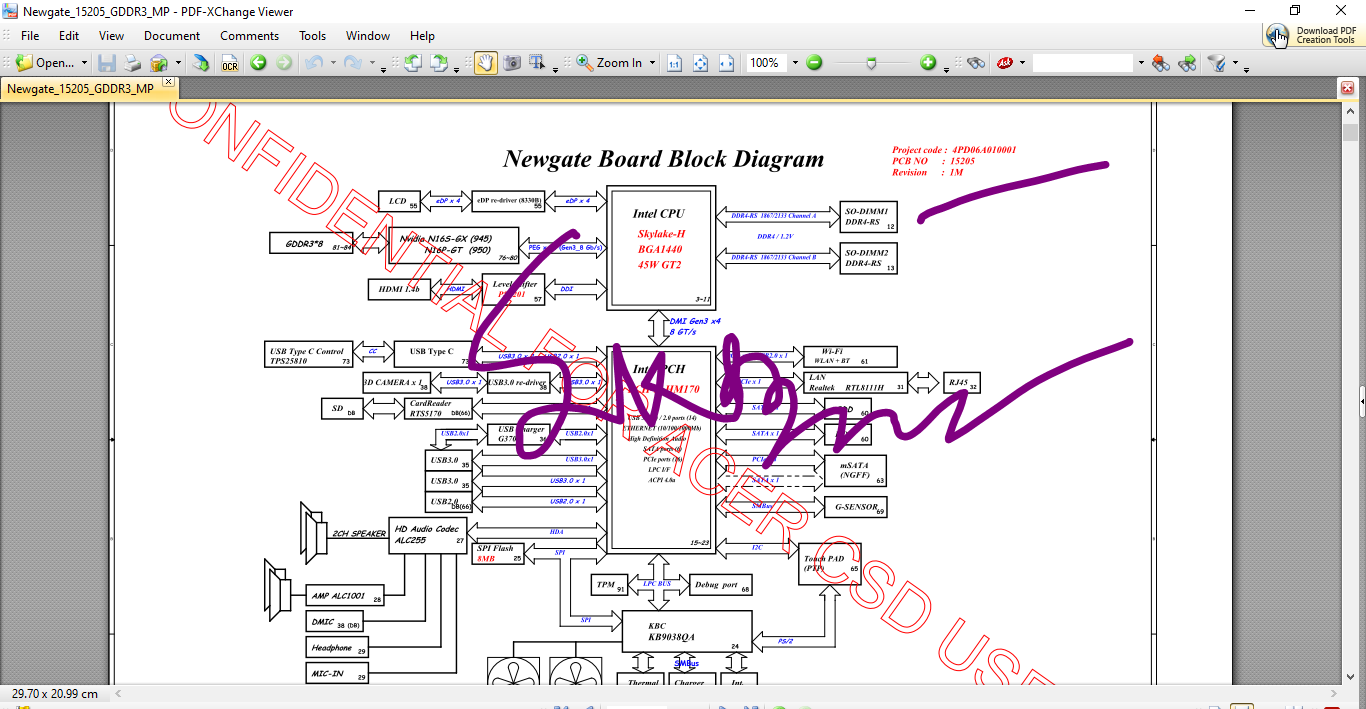Screen dimensions: 1366x709
Task: Click the Intel CPU block in the diagram
Action: click(661, 248)
